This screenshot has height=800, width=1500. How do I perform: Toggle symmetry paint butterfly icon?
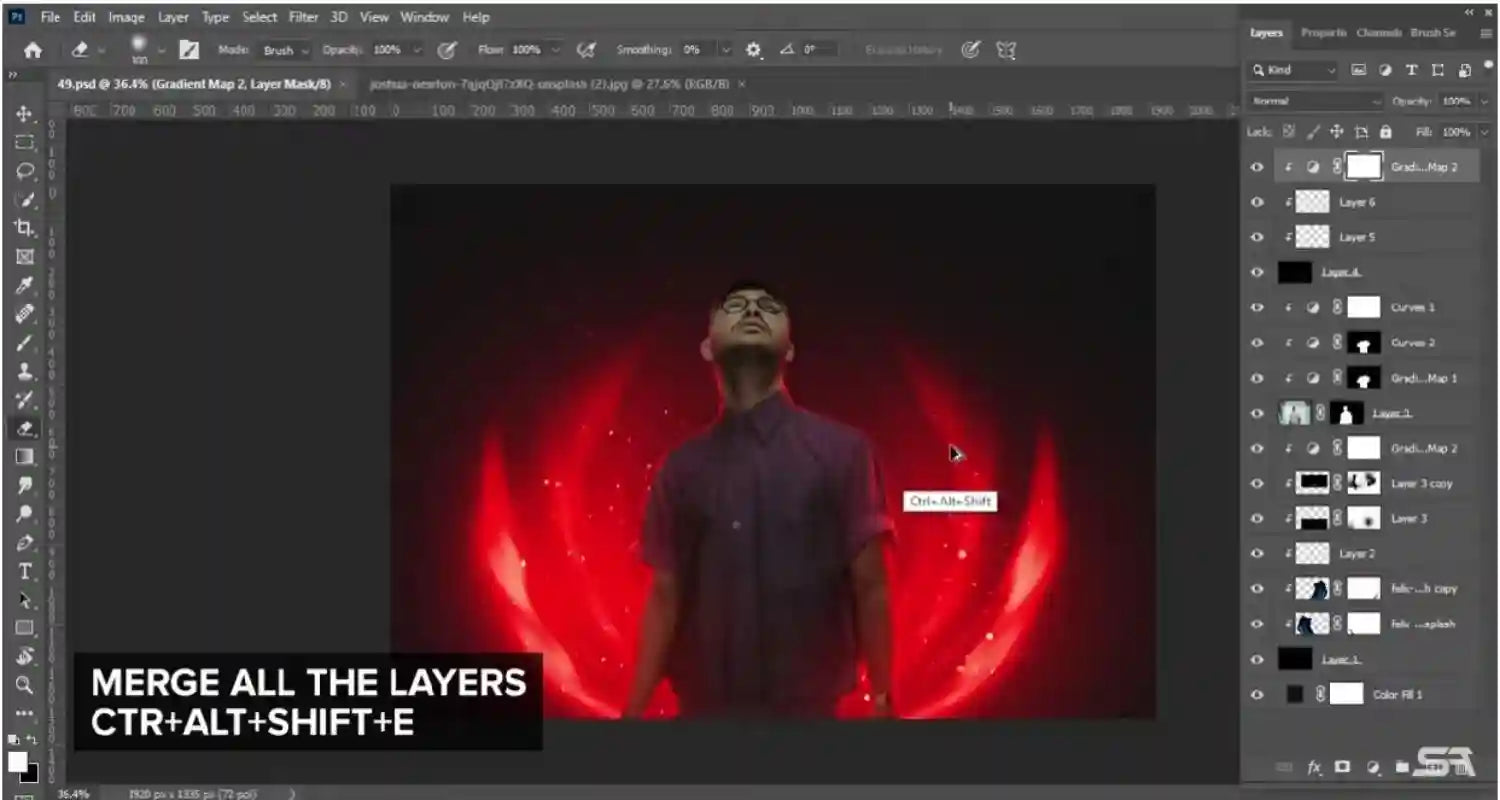(x=1006, y=49)
